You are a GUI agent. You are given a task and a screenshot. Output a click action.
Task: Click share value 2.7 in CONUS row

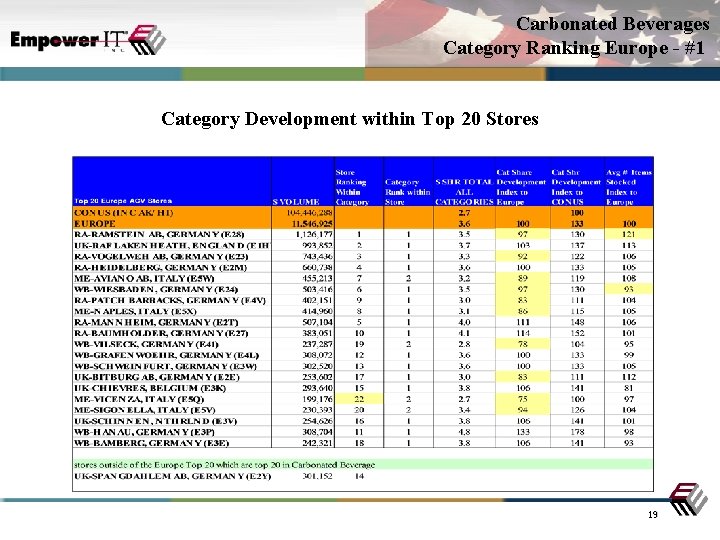tap(464, 213)
